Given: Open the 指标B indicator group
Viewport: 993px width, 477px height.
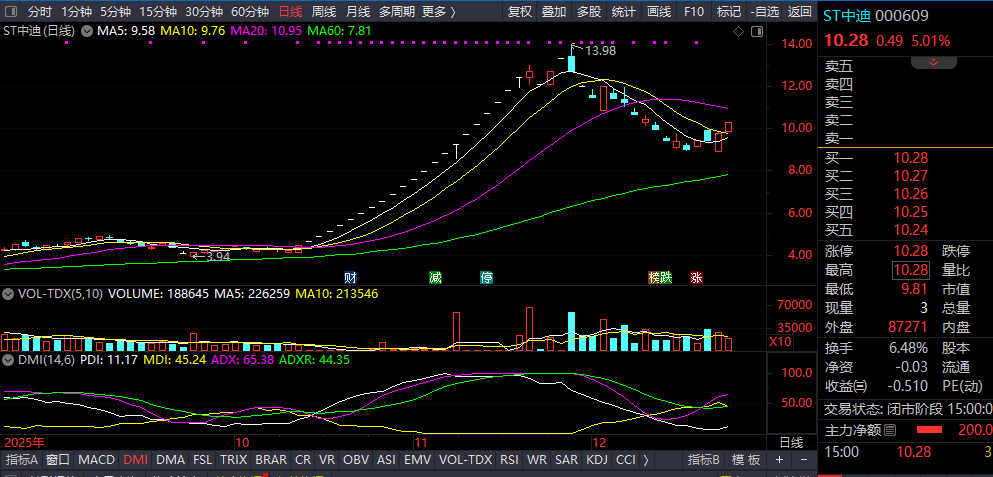Looking at the screenshot, I should click(x=704, y=459).
